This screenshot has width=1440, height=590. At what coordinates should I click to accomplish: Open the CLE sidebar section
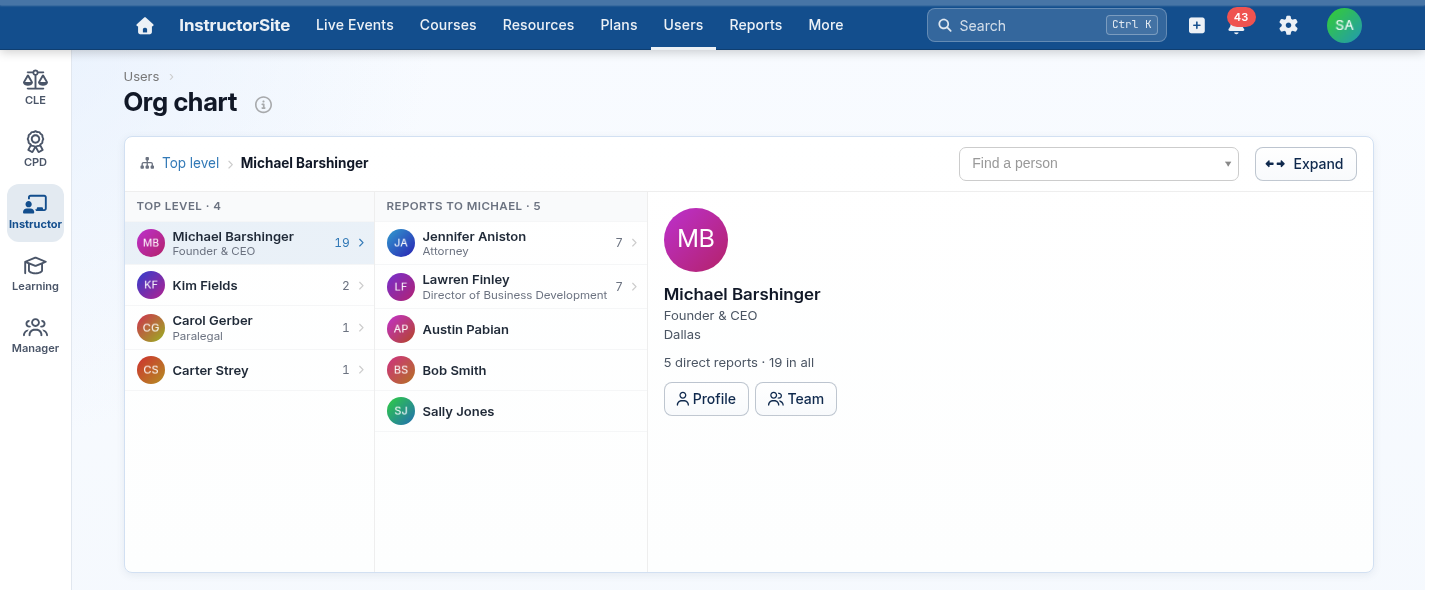pyautogui.click(x=35, y=87)
